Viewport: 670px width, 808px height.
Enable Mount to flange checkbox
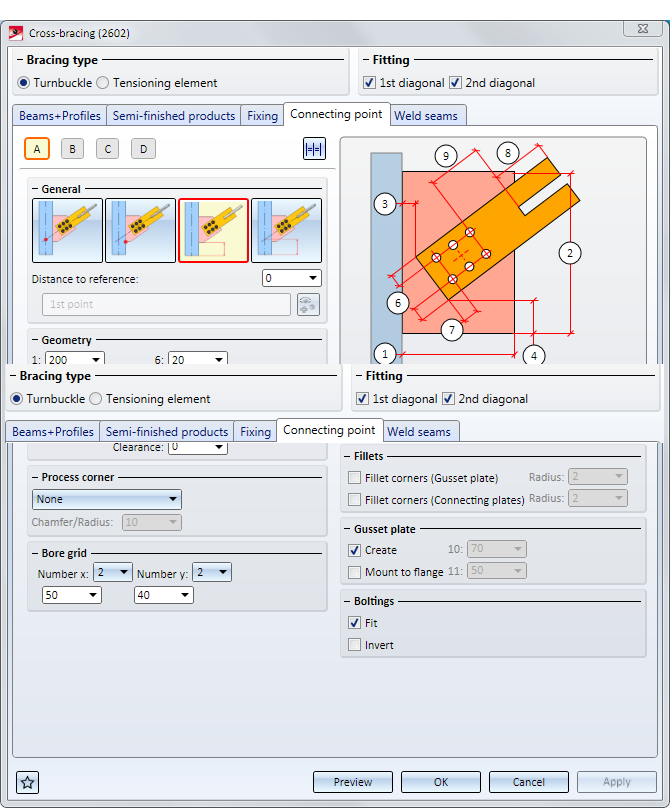(x=354, y=572)
